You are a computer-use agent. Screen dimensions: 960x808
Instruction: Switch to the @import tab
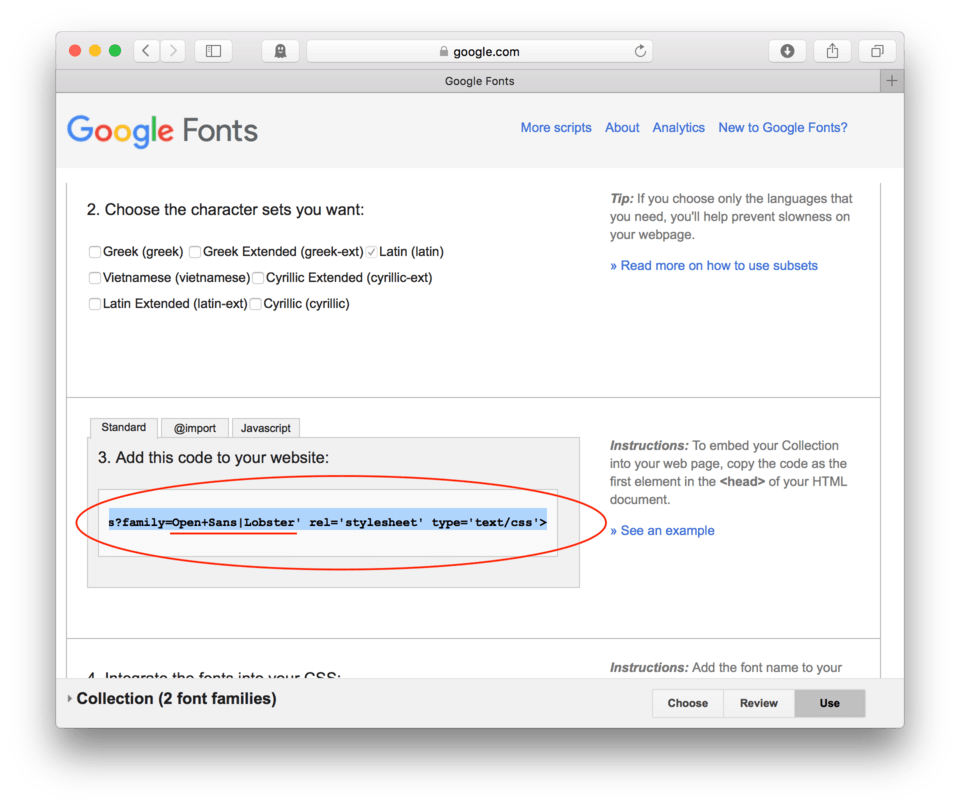tap(195, 428)
